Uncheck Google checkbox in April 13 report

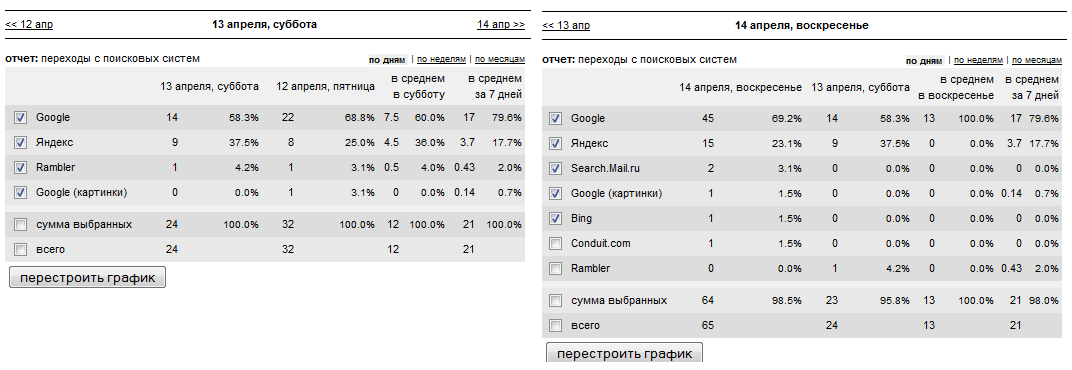tap(21, 118)
